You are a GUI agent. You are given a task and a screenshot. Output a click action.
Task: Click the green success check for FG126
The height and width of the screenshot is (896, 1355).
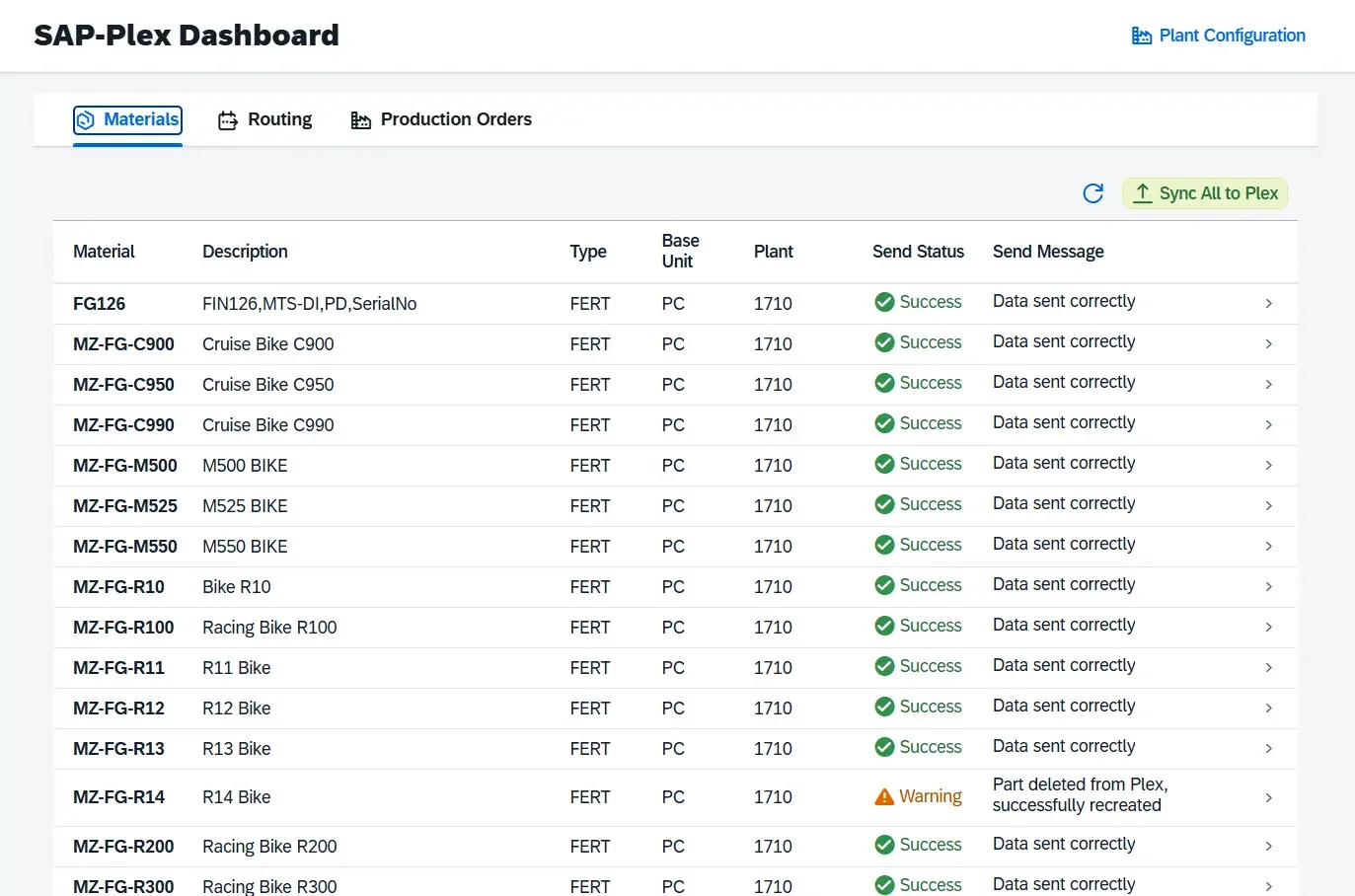(883, 302)
